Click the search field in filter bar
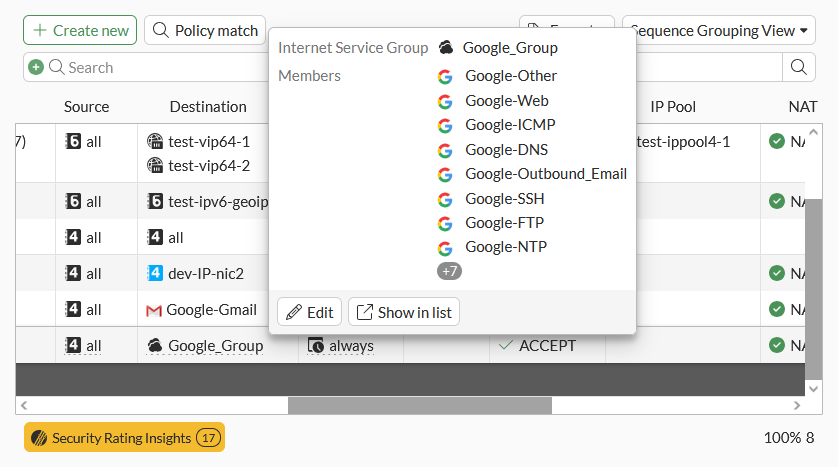The width and height of the screenshot is (838, 467). click(150, 68)
